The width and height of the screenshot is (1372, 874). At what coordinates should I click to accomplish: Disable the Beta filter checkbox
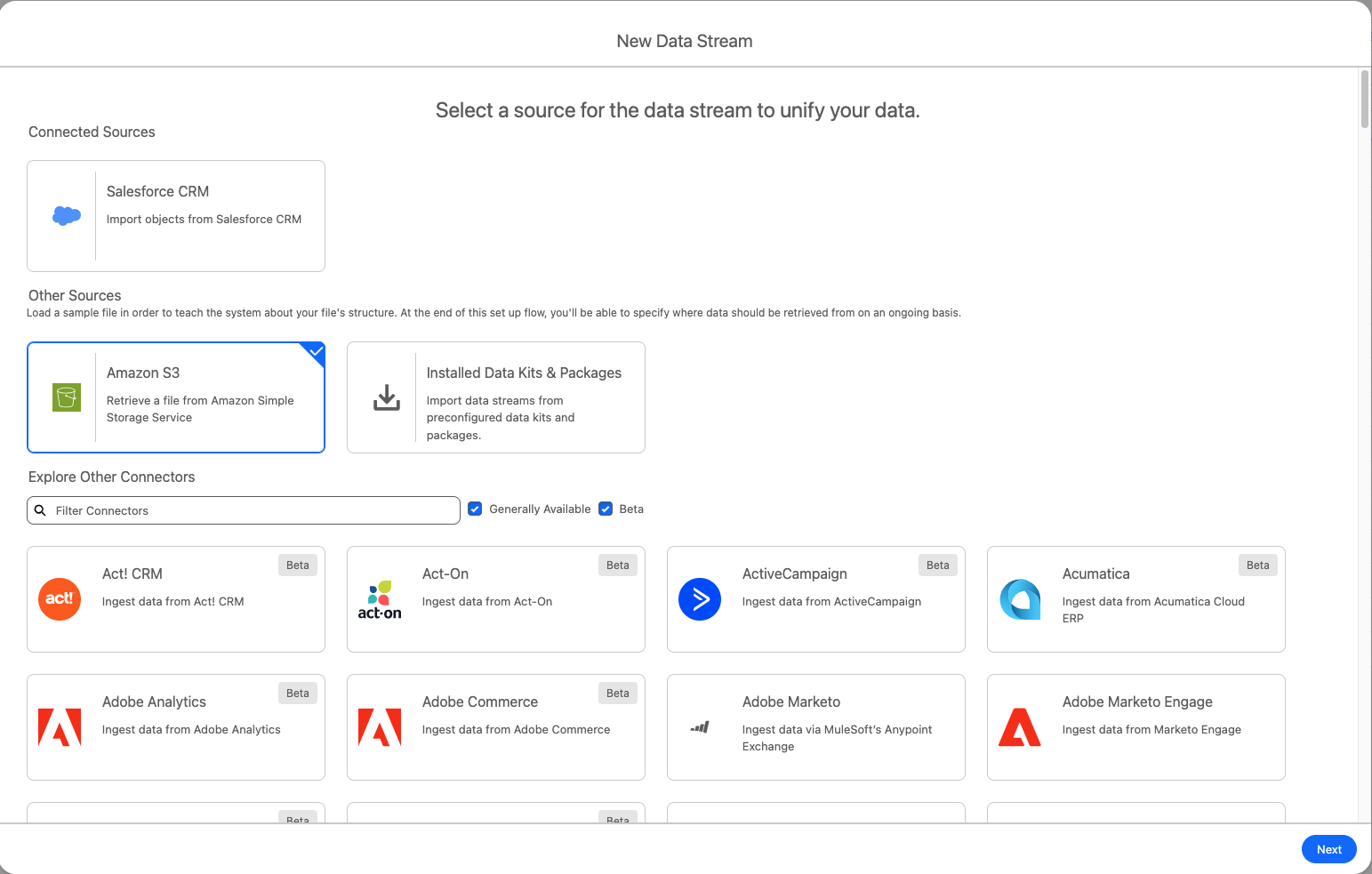(606, 508)
